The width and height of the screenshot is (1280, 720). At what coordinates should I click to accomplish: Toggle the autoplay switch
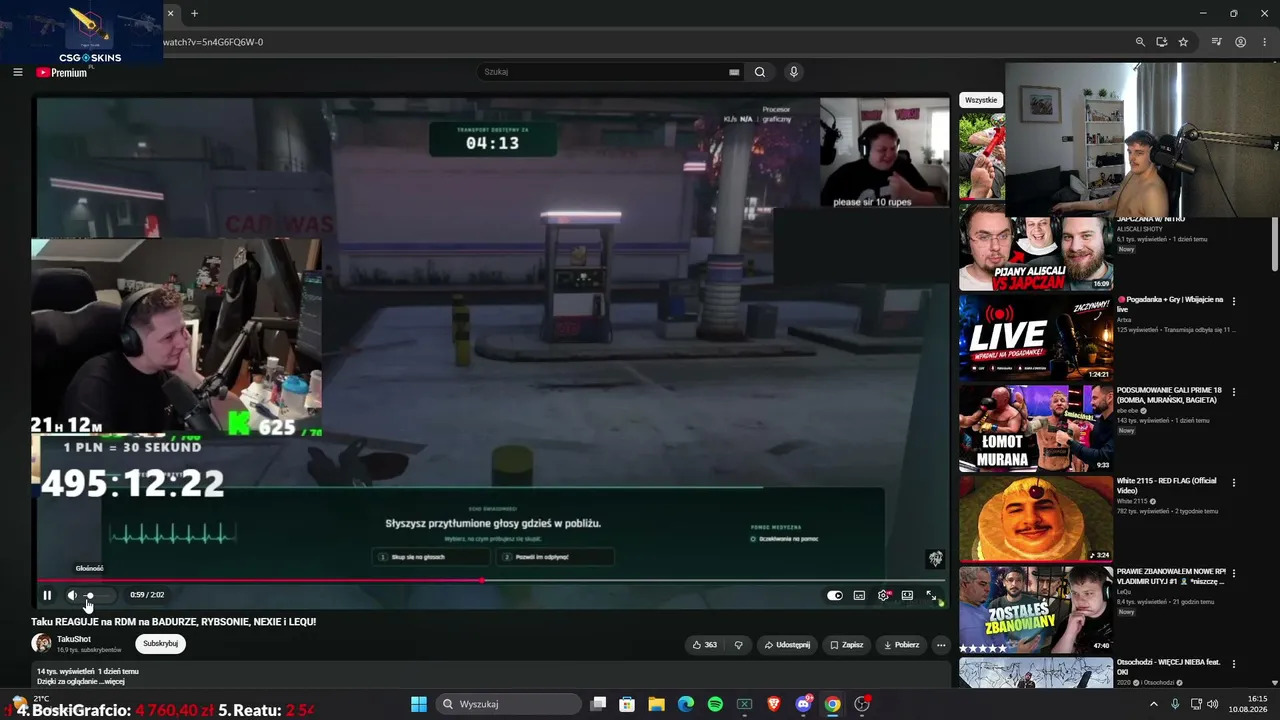click(835, 595)
